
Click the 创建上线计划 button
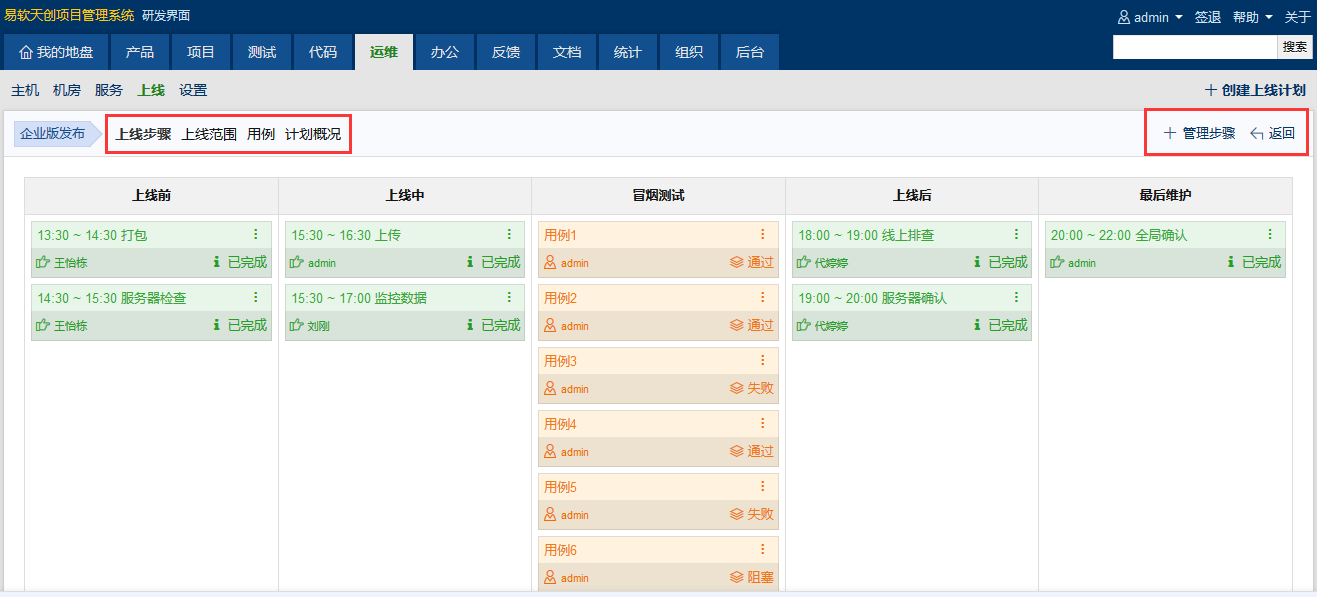pos(1255,90)
